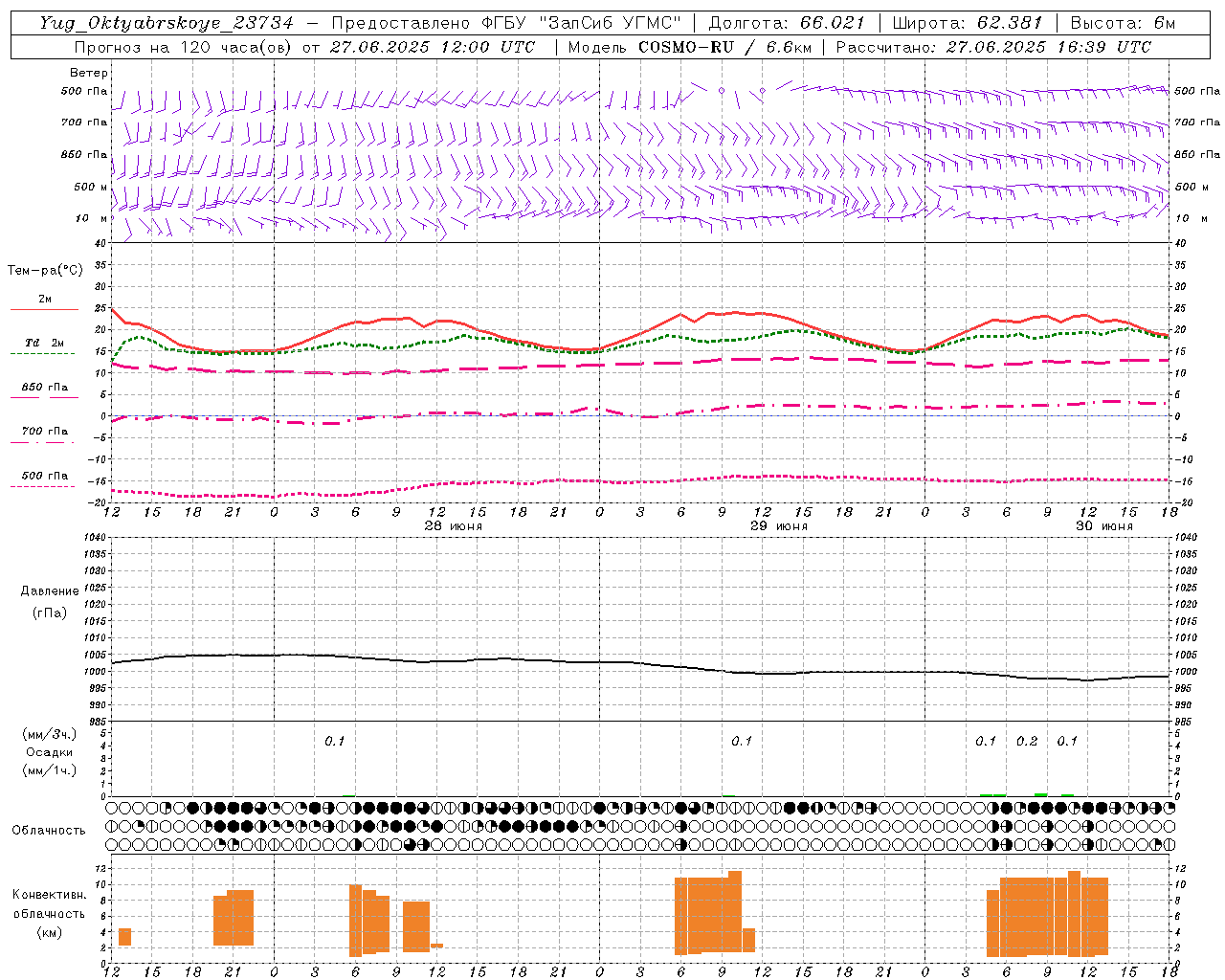Click the green precipitation bar under 0.2
Image resolution: width=1225 pixels, height=980 pixels.
coord(1040,794)
